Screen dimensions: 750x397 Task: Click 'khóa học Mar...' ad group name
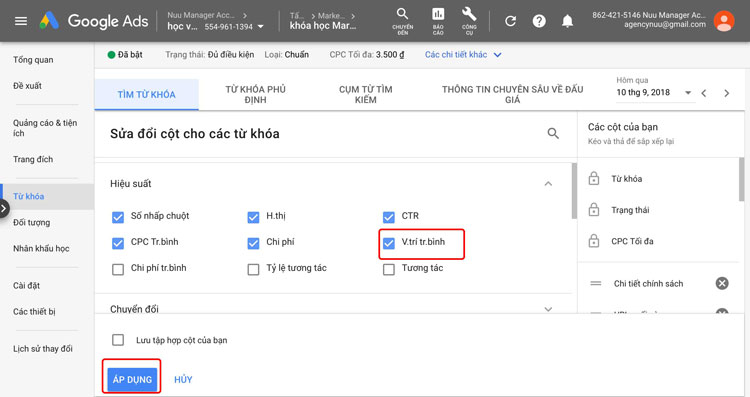323,26
